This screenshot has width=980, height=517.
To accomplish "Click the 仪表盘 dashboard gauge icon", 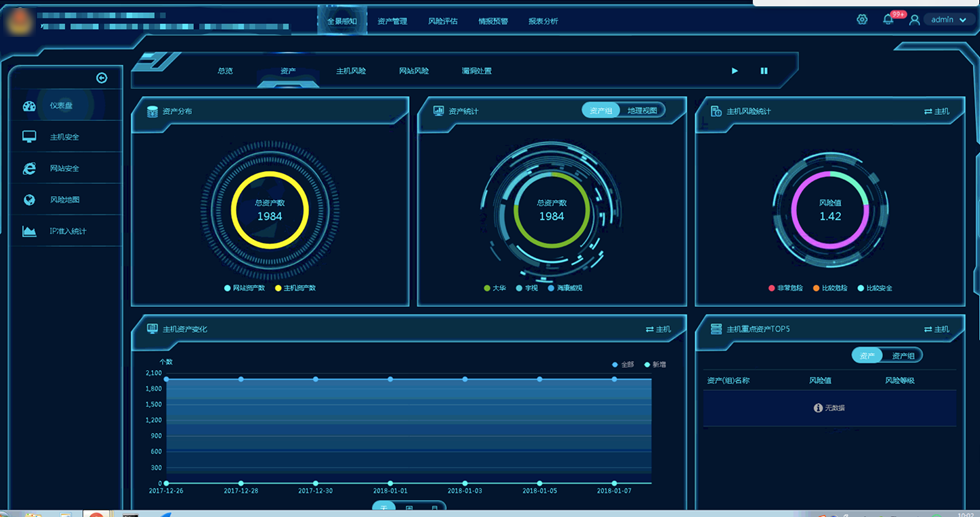I will pyautogui.click(x=29, y=106).
